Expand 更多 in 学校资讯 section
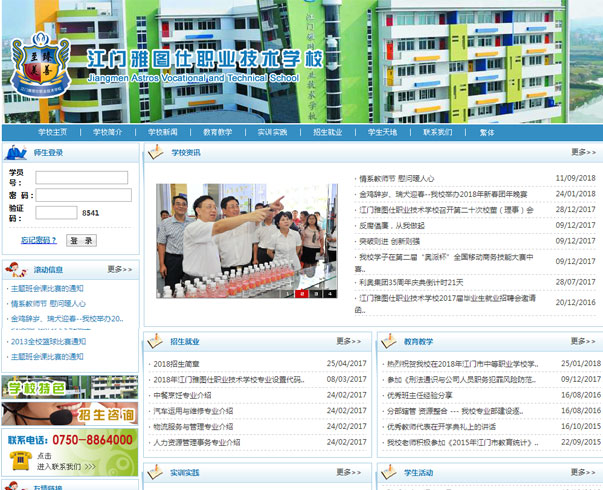The image size is (603, 490). coord(583,153)
